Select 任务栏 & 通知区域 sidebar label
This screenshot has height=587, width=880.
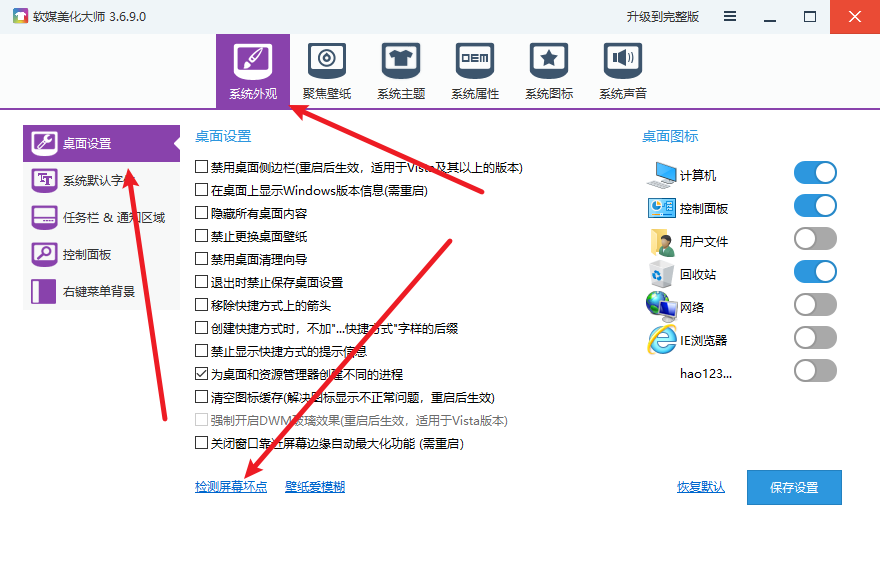click(114, 218)
